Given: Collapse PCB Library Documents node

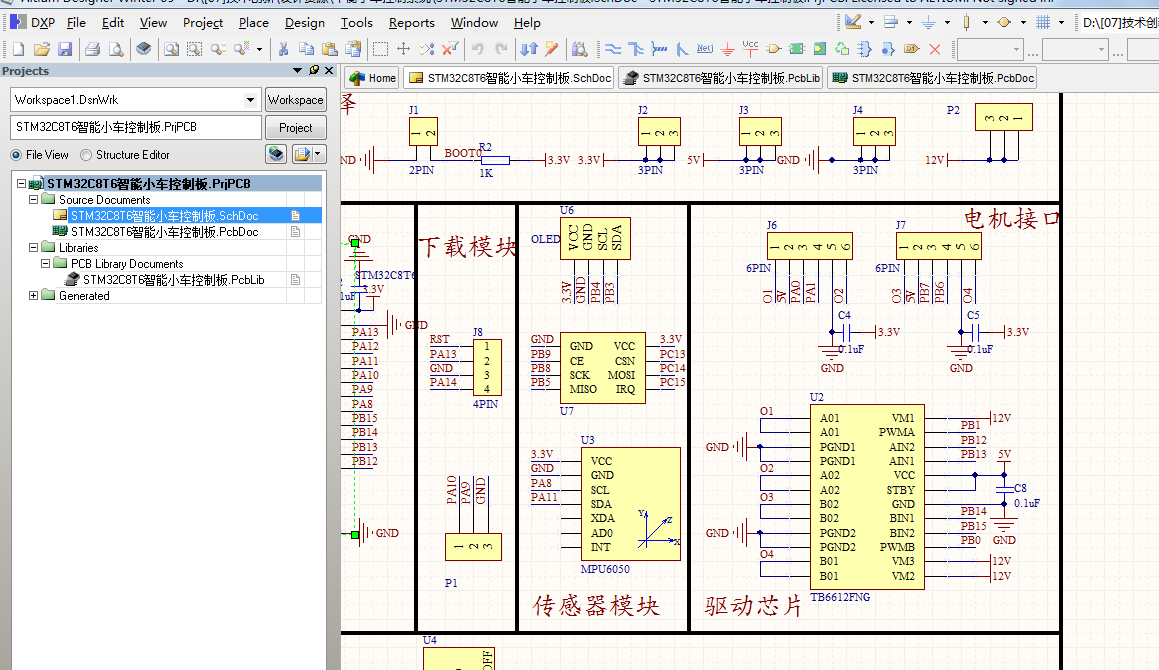Looking at the screenshot, I should click(x=45, y=263).
